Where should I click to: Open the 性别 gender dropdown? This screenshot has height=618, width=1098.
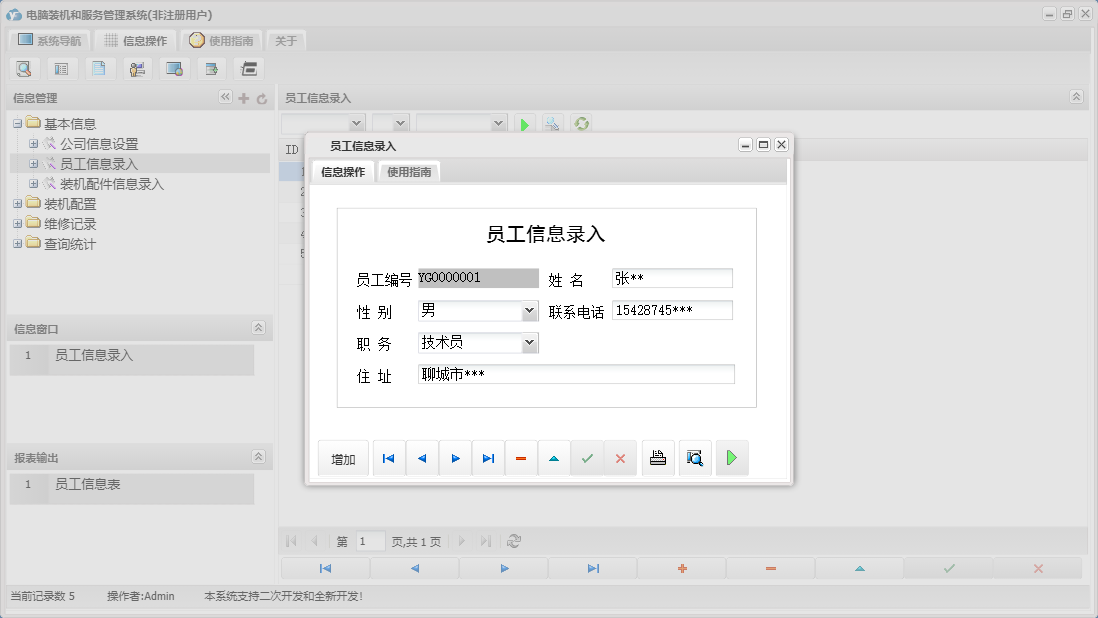click(531, 310)
